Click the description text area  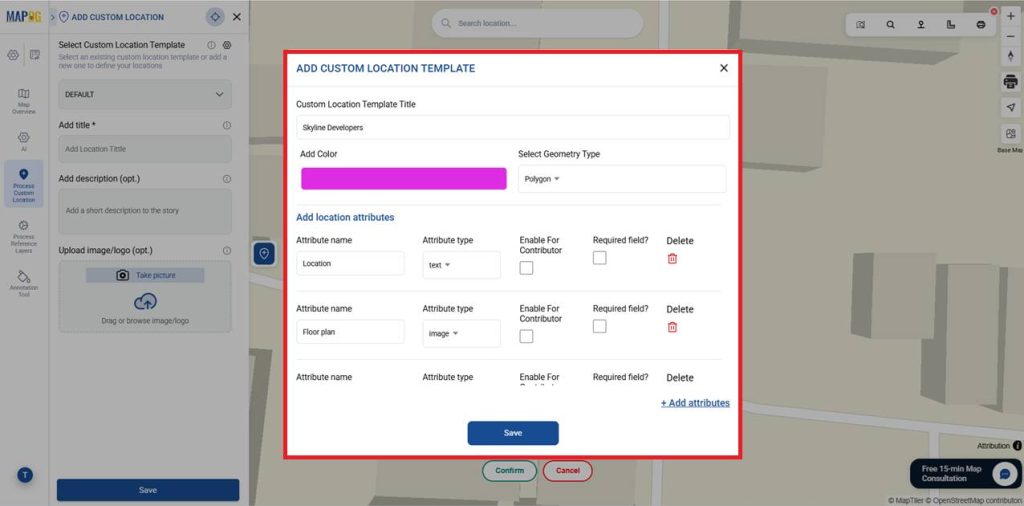pyautogui.click(x=145, y=212)
